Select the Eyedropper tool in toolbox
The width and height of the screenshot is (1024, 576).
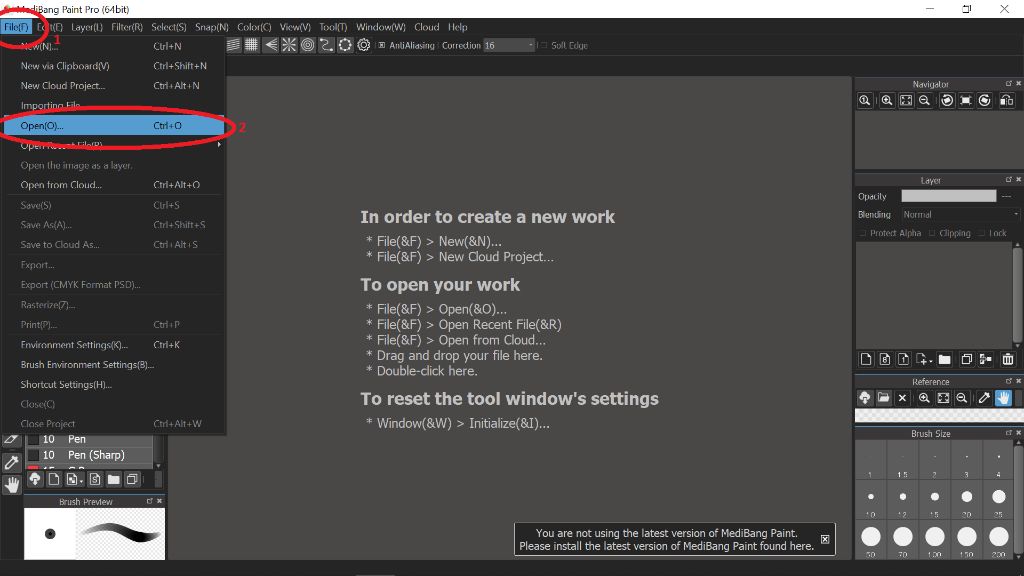[x=12, y=463]
